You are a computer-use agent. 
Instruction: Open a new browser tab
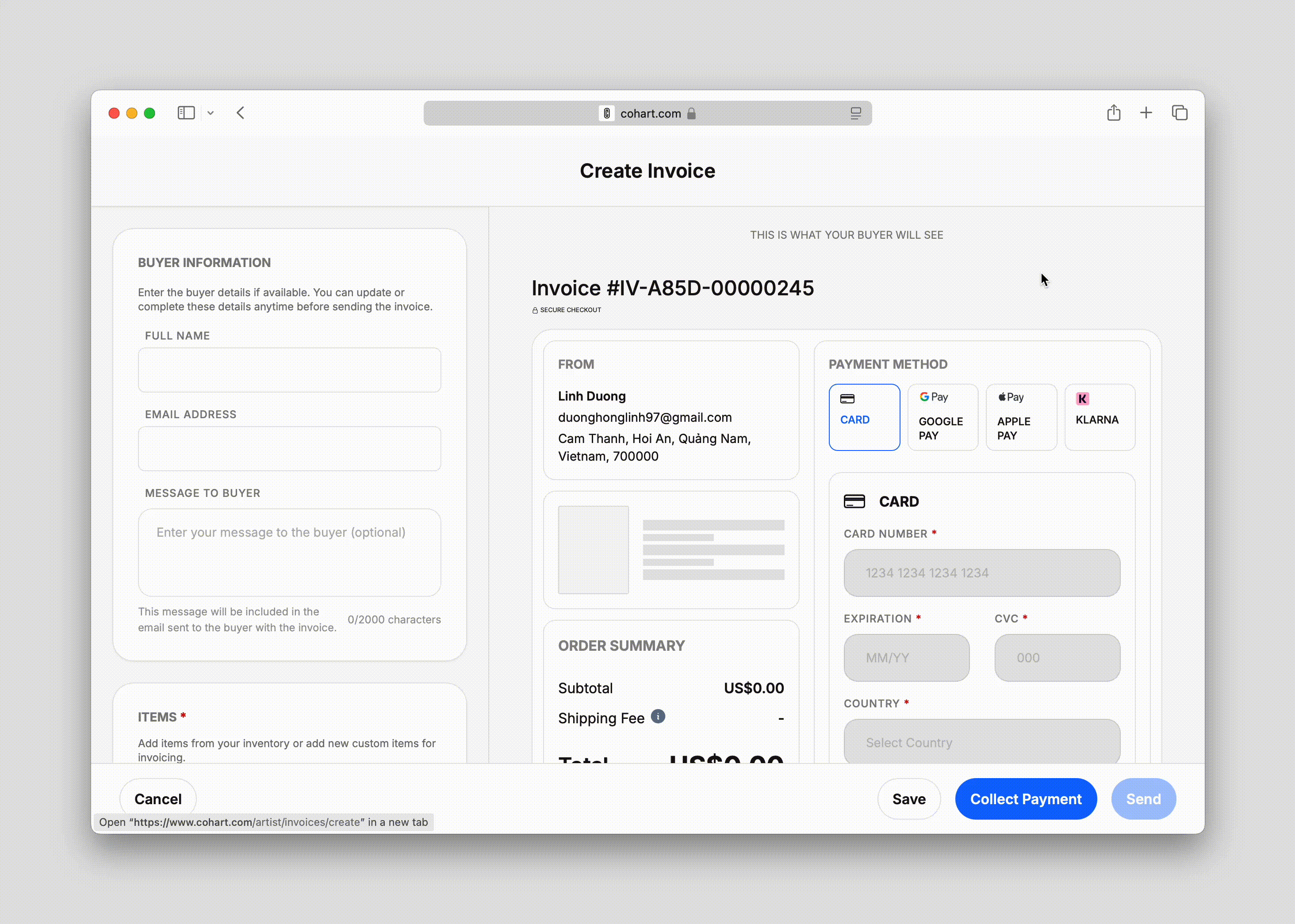1146,113
